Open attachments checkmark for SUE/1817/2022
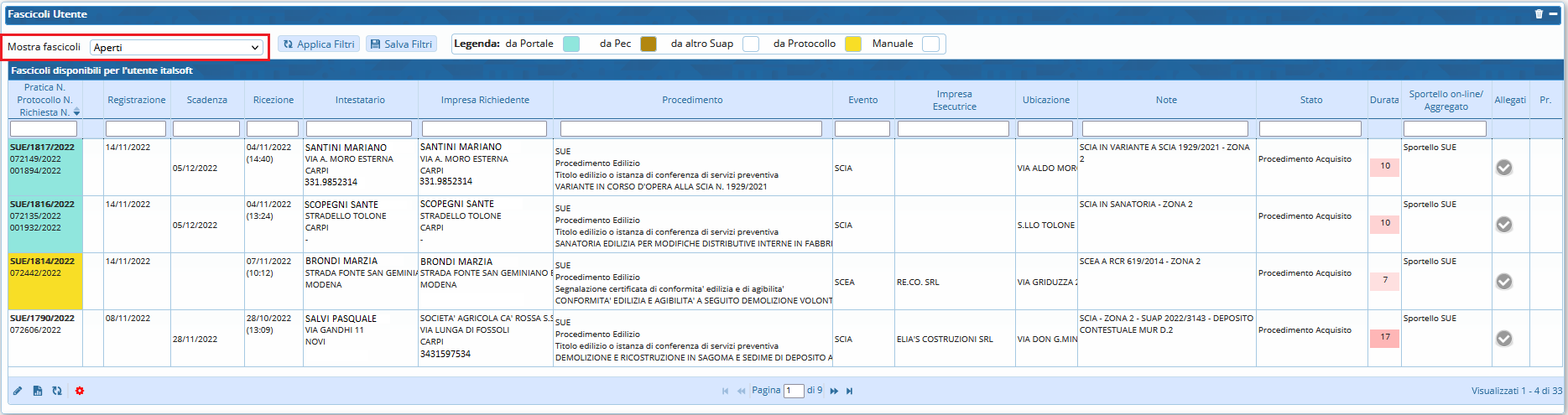Viewport: 1568px width, 415px height. (1504, 168)
